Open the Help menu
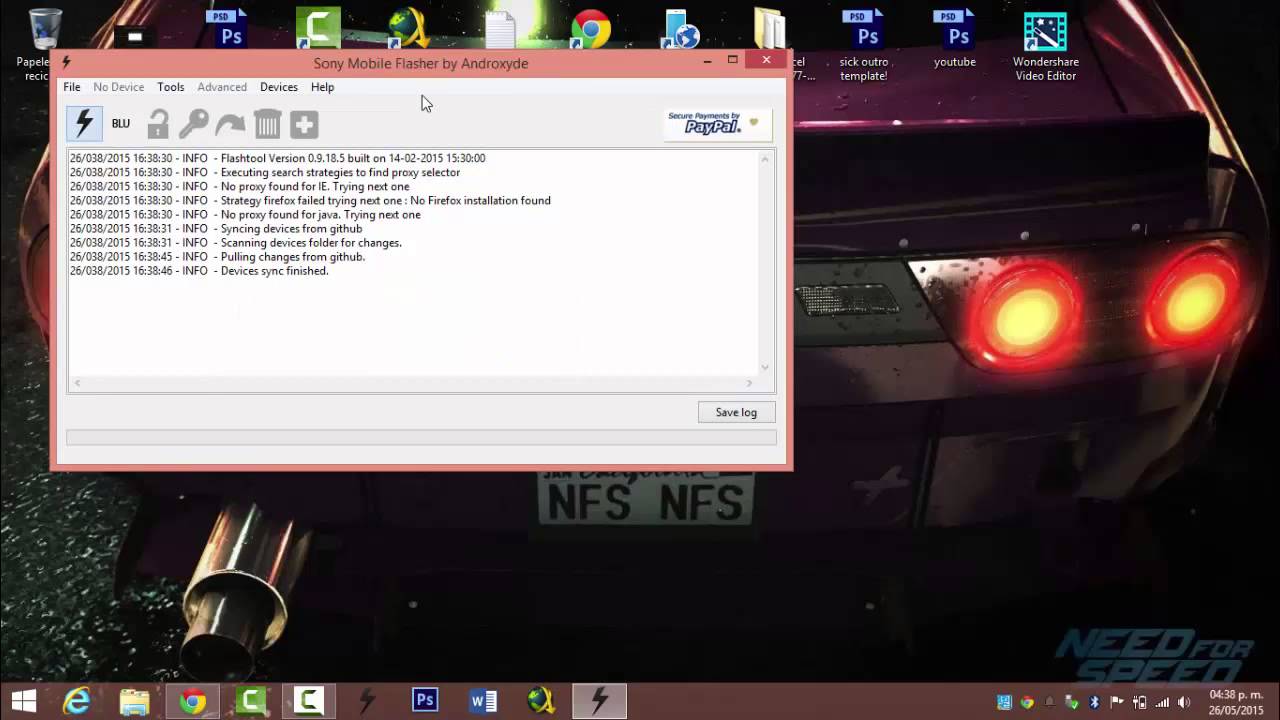 [x=322, y=87]
